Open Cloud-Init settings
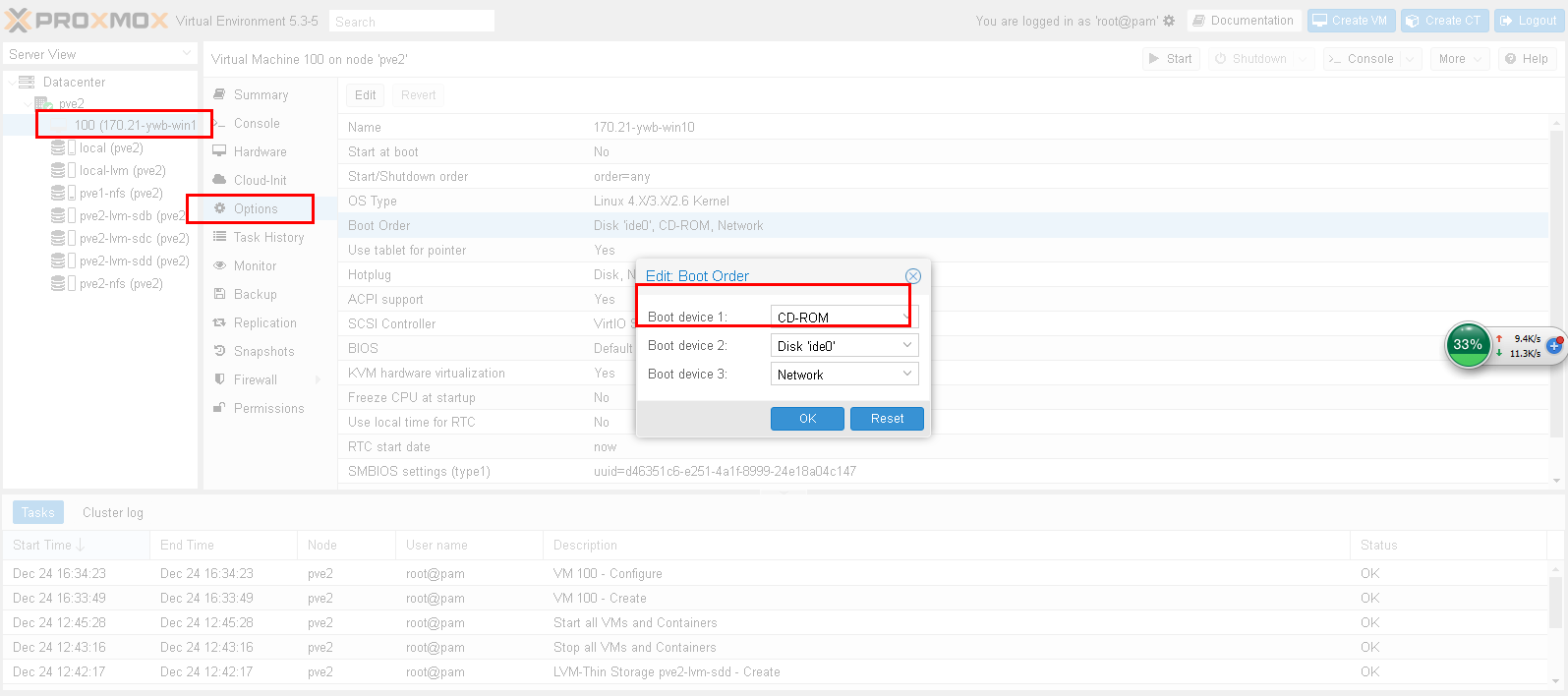Viewport: 1568px width, 696px height. tap(261, 181)
